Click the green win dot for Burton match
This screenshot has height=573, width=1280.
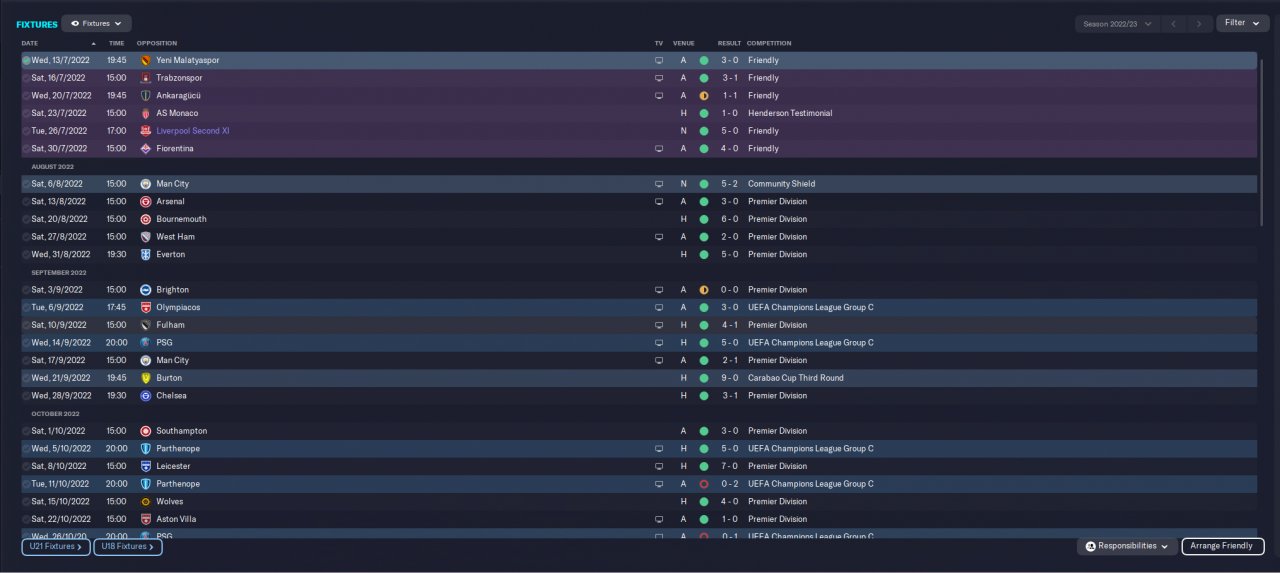click(x=704, y=378)
